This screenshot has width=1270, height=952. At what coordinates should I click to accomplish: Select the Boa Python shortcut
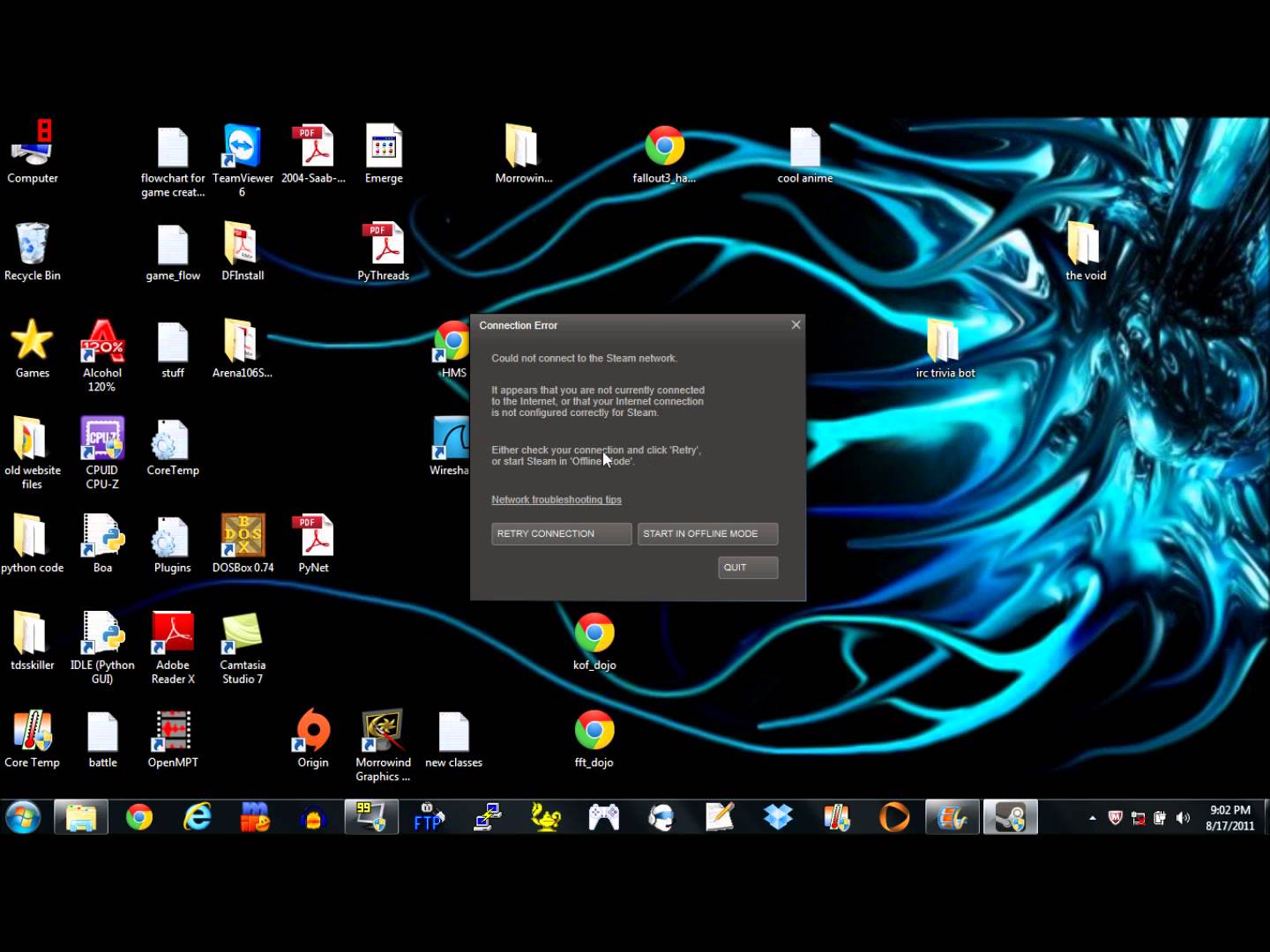point(102,544)
